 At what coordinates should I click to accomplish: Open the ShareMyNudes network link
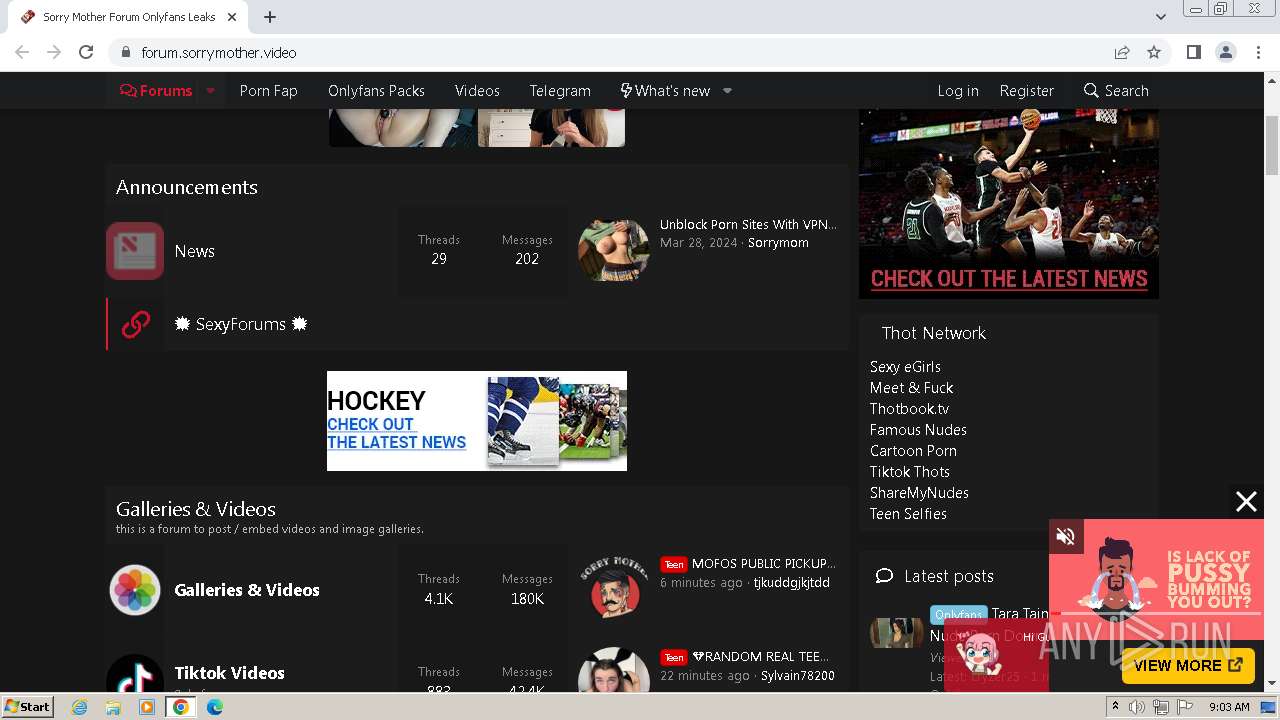coord(919,493)
